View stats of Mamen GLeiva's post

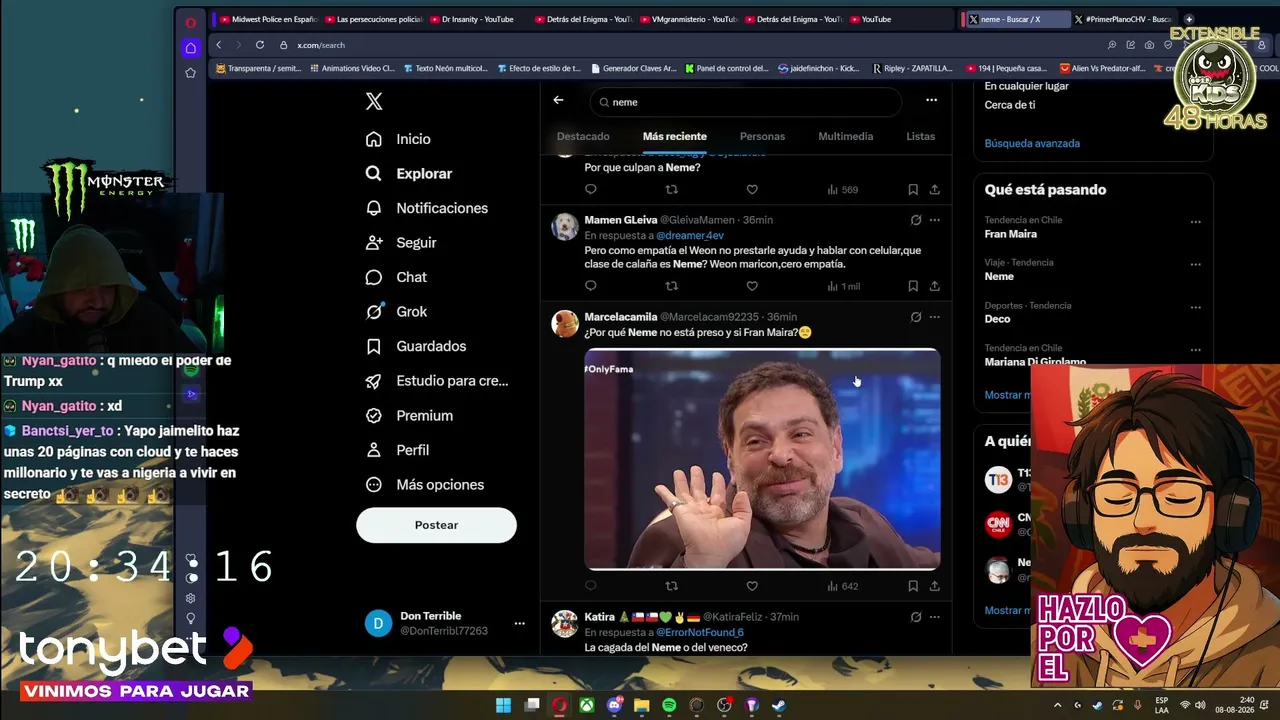pos(843,286)
